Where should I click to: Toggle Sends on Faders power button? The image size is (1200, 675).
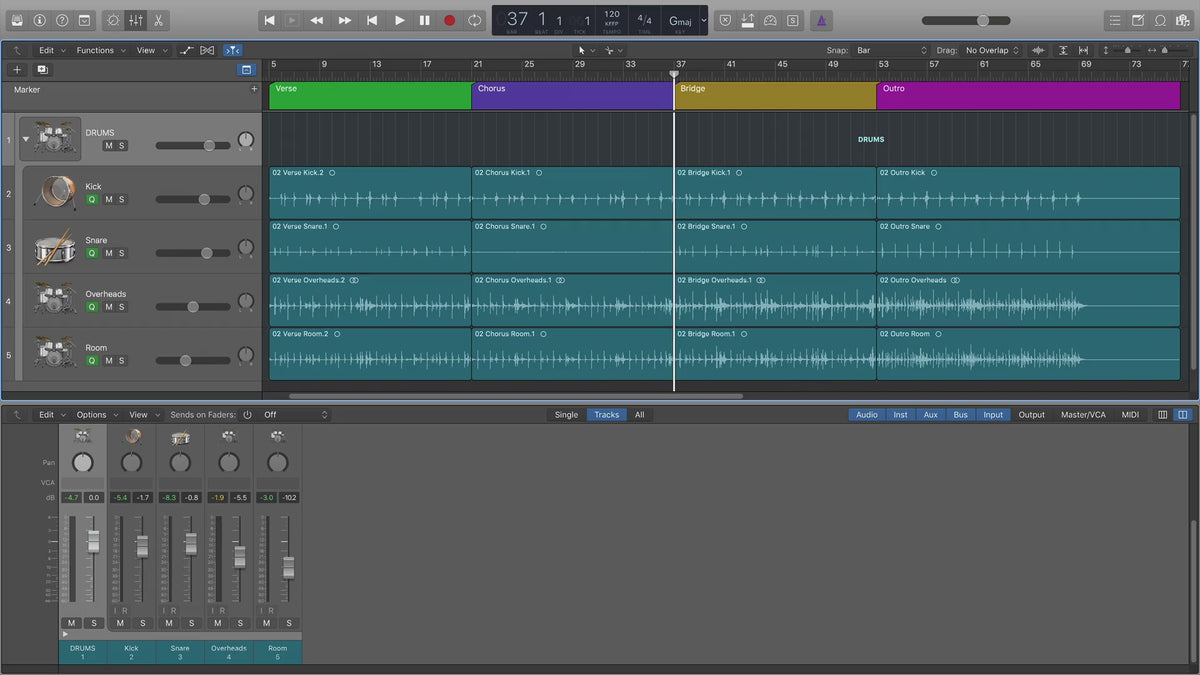tap(247, 415)
